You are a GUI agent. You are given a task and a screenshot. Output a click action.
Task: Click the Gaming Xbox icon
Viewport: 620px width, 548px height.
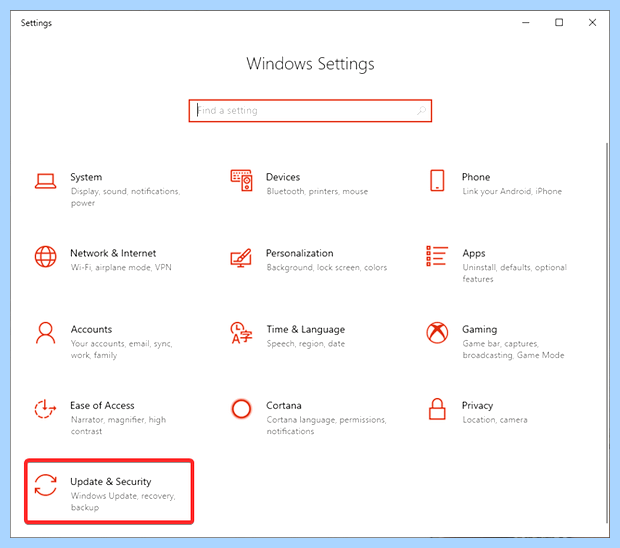(x=437, y=333)
